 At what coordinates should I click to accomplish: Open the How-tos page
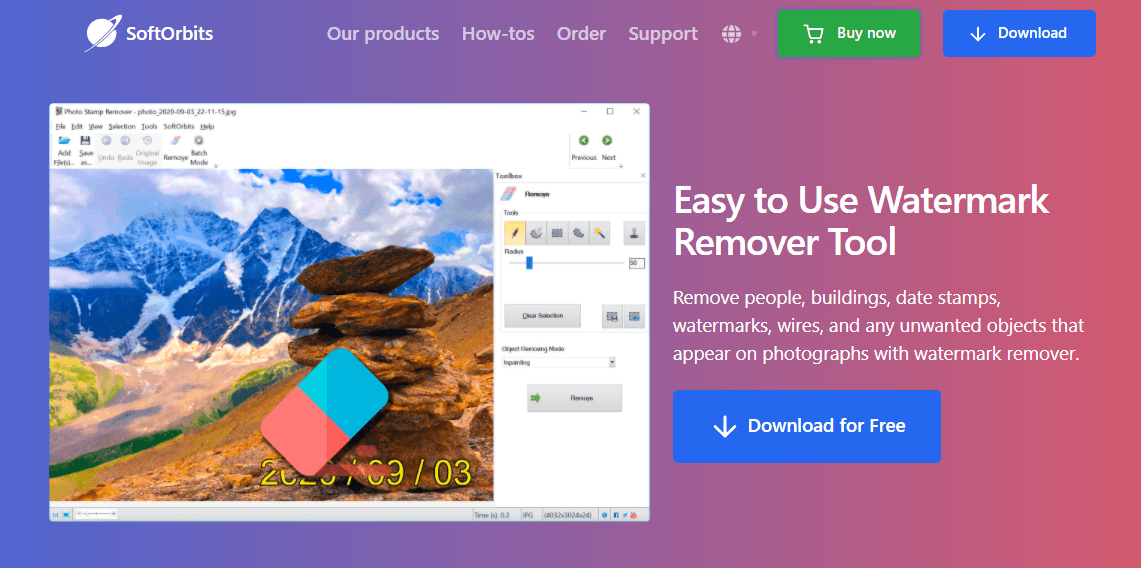click(x=498, y=33)
